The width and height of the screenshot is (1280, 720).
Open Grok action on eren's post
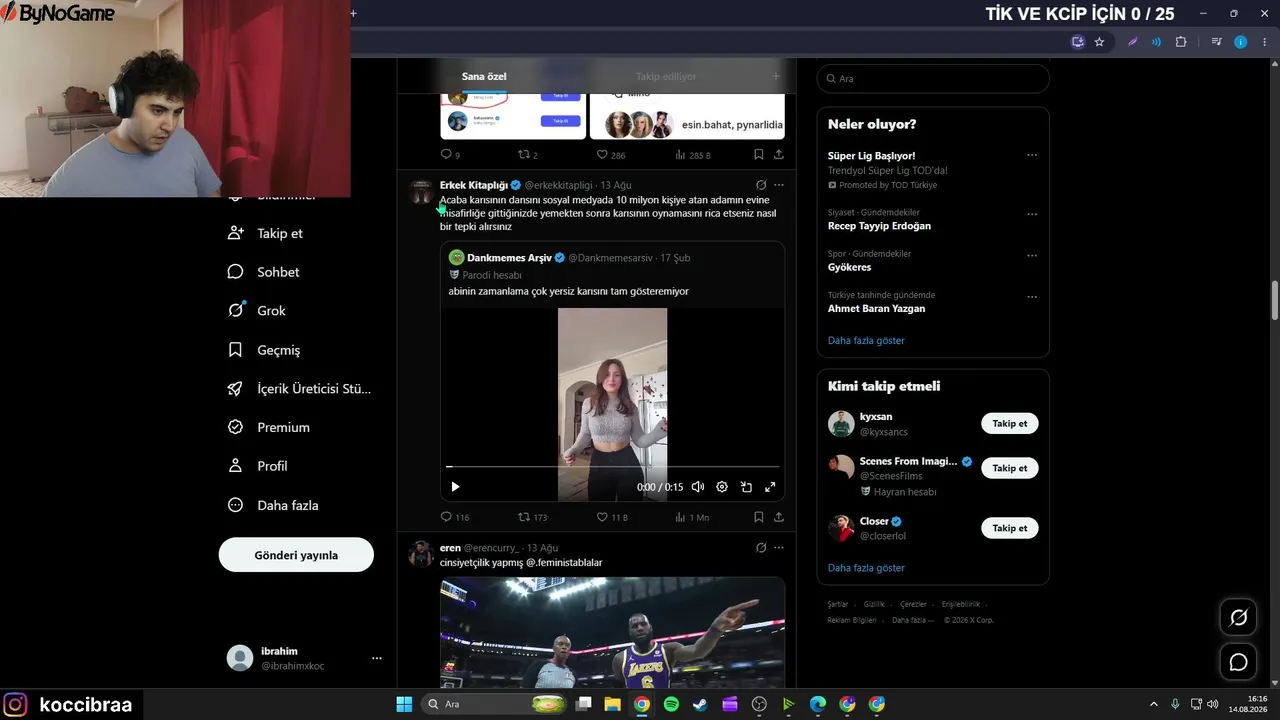761,548
